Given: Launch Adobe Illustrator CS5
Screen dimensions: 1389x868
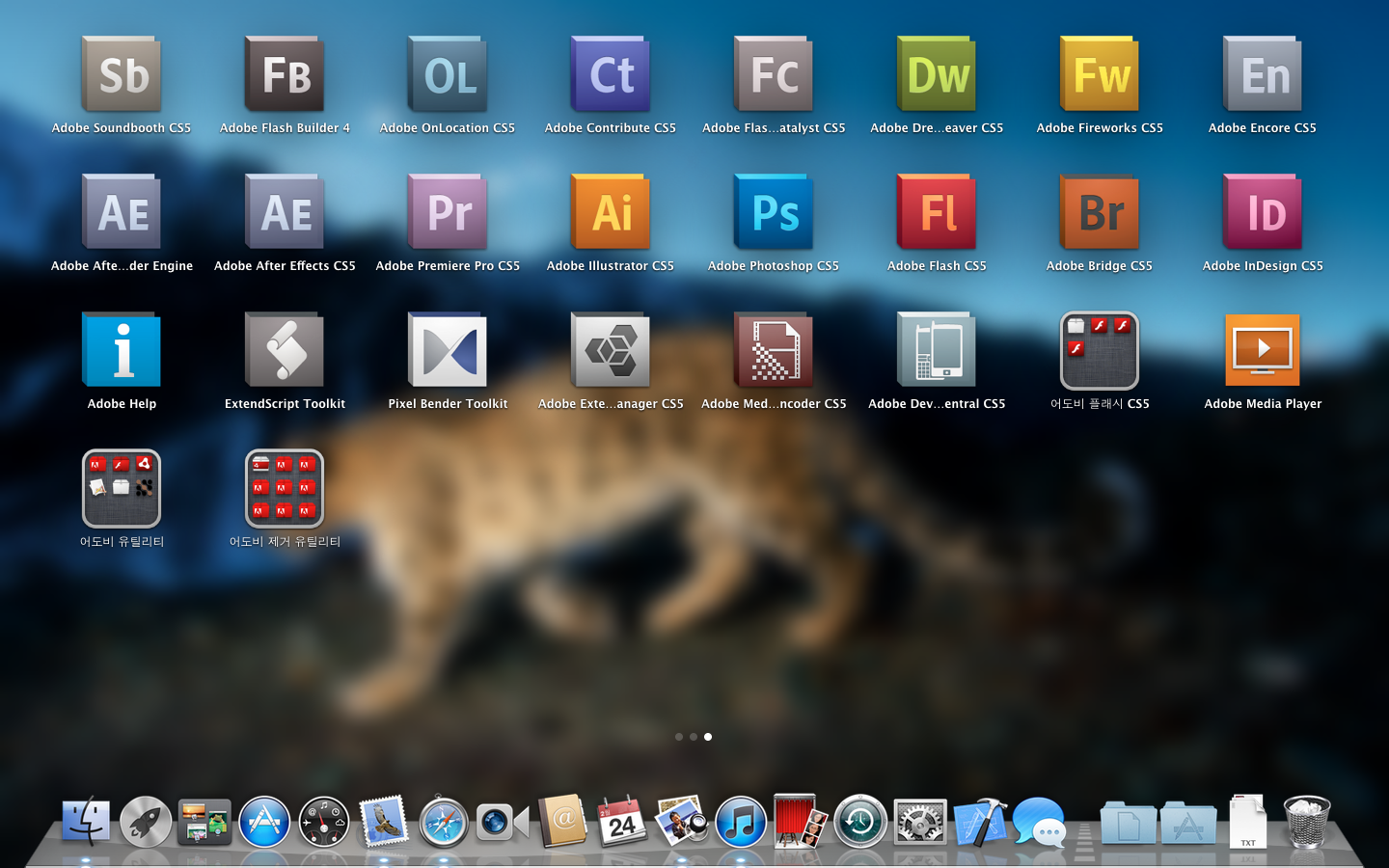Looking at the screenshot, I should pyautogui.click(x=611, y=213).
